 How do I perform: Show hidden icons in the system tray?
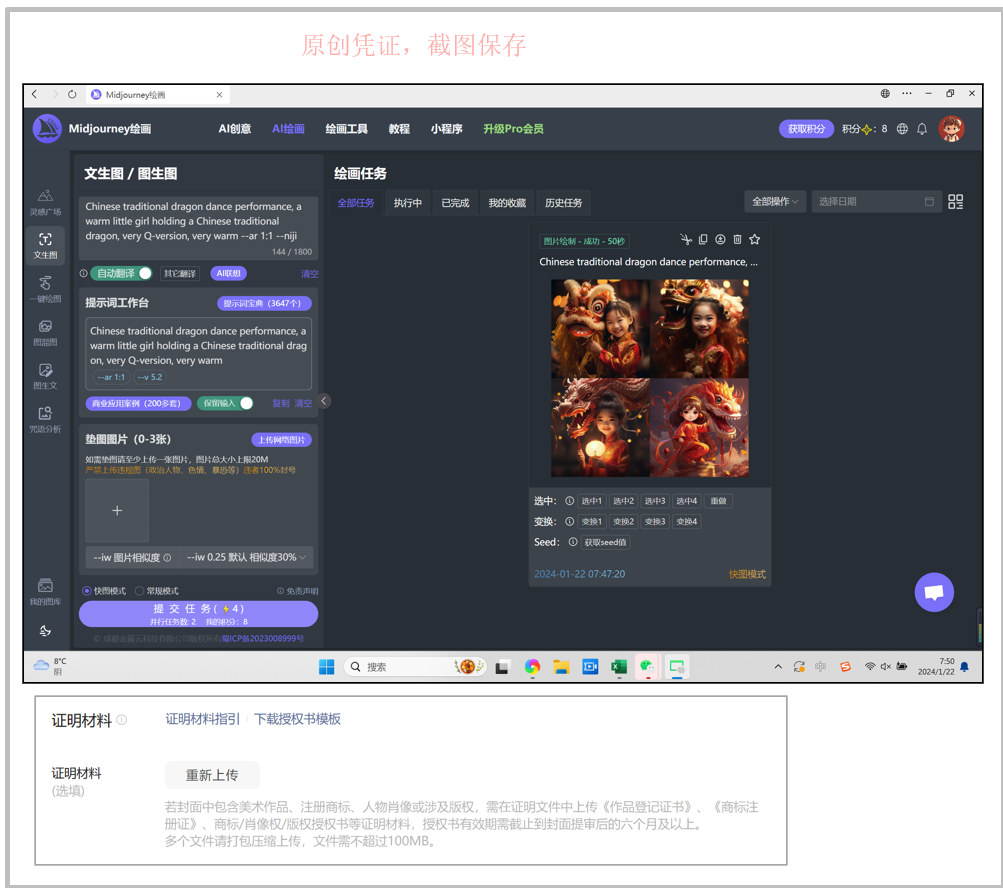778,667
